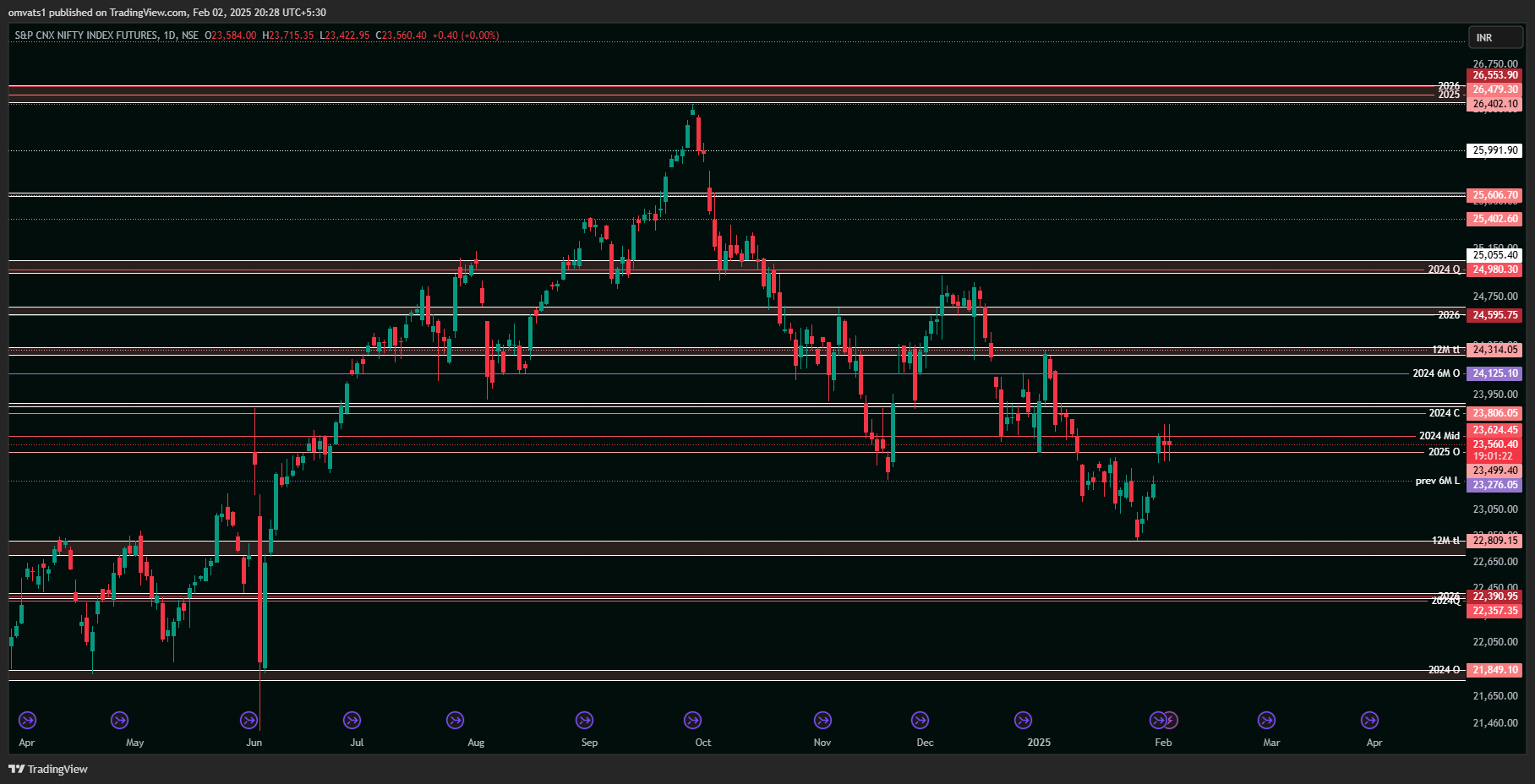This screenshot has width=1535, height=784.
Task: Click the 1D interval label
Action: tap(170, 35)
